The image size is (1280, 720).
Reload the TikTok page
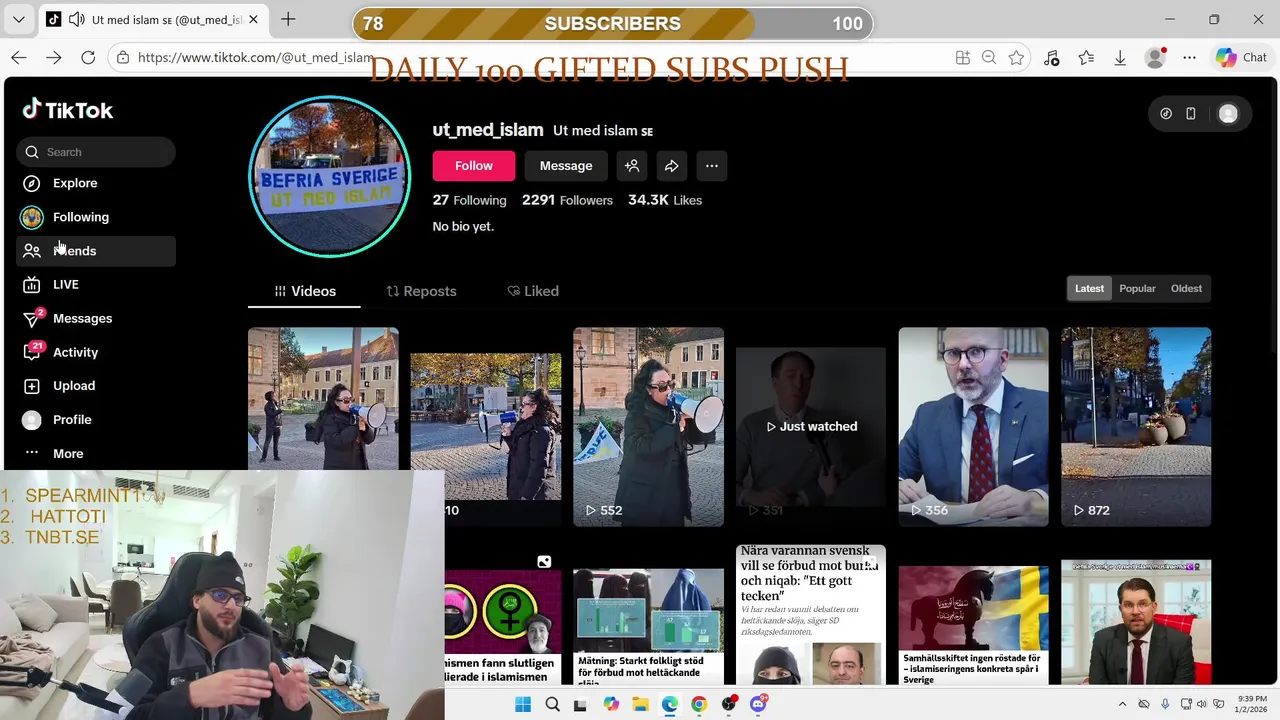tap(88, 58)
